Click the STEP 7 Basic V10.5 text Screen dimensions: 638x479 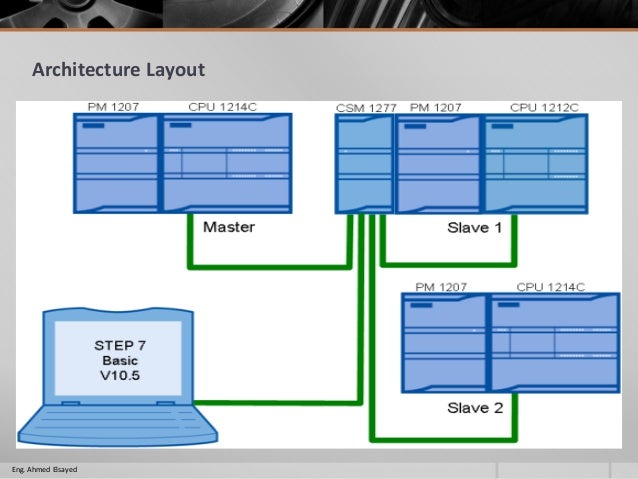click(120, 360)
